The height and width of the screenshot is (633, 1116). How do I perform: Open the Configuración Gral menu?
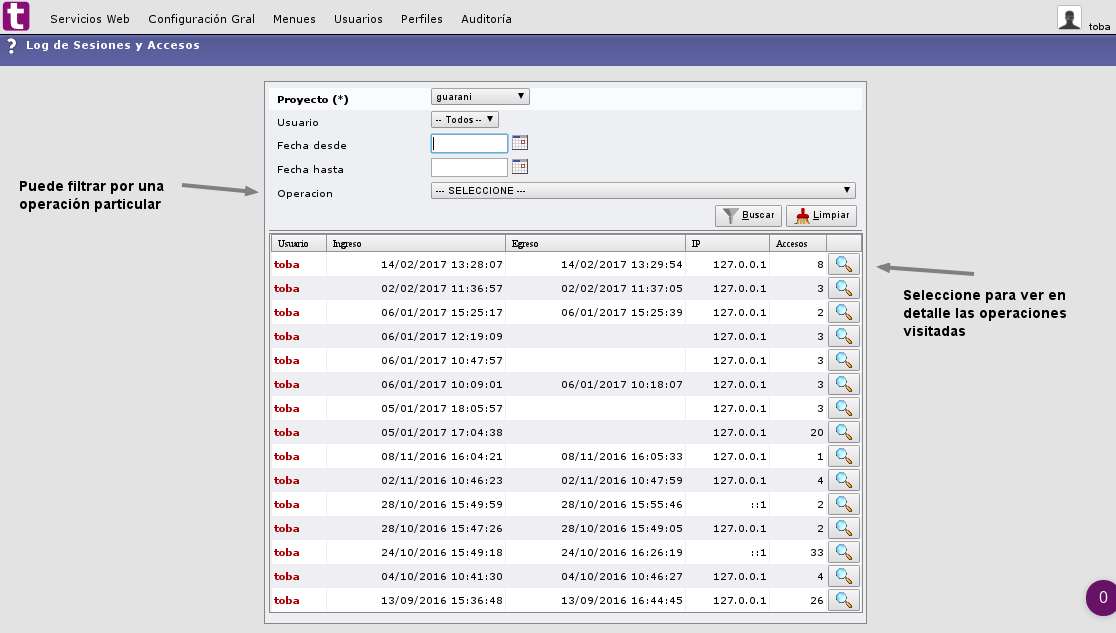click(201, 19)
